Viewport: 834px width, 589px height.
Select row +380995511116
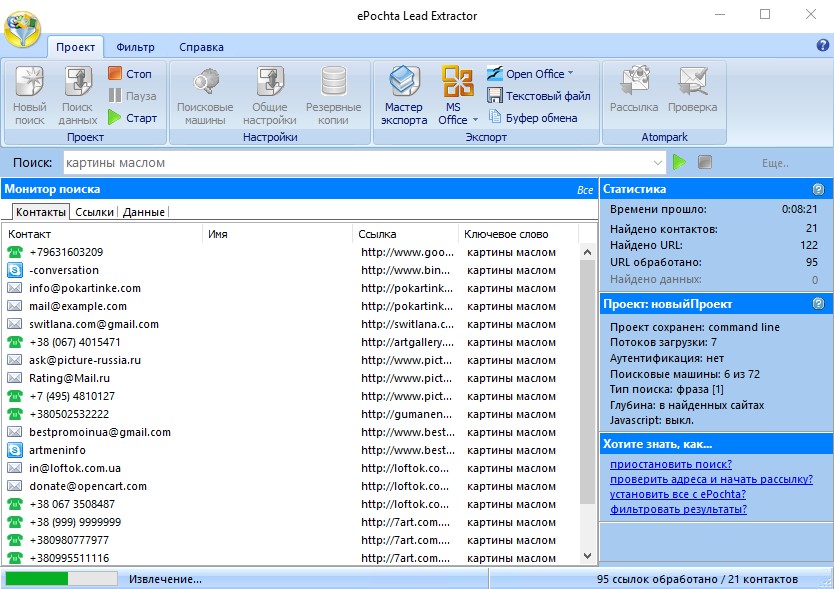click(290, 558)
